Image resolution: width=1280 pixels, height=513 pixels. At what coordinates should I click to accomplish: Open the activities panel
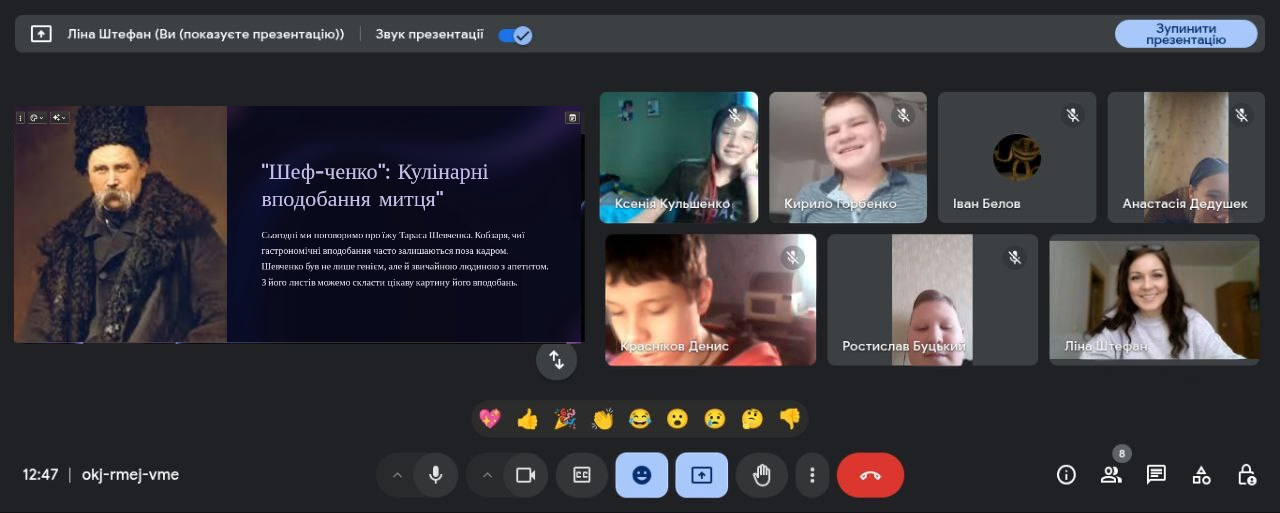point(1201,475)
